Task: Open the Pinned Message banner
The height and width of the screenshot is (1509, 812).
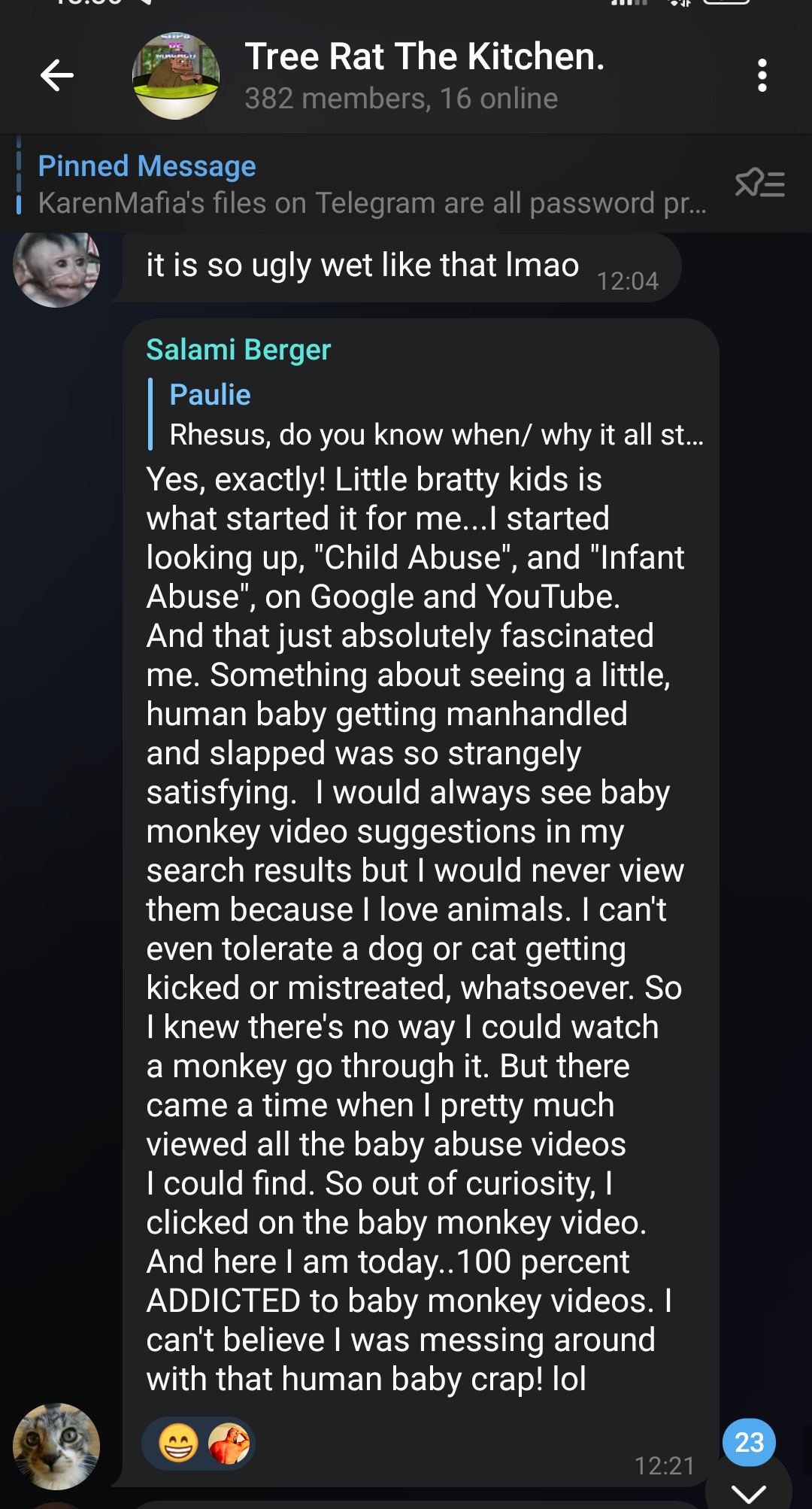Action: (x=147, y=166)
